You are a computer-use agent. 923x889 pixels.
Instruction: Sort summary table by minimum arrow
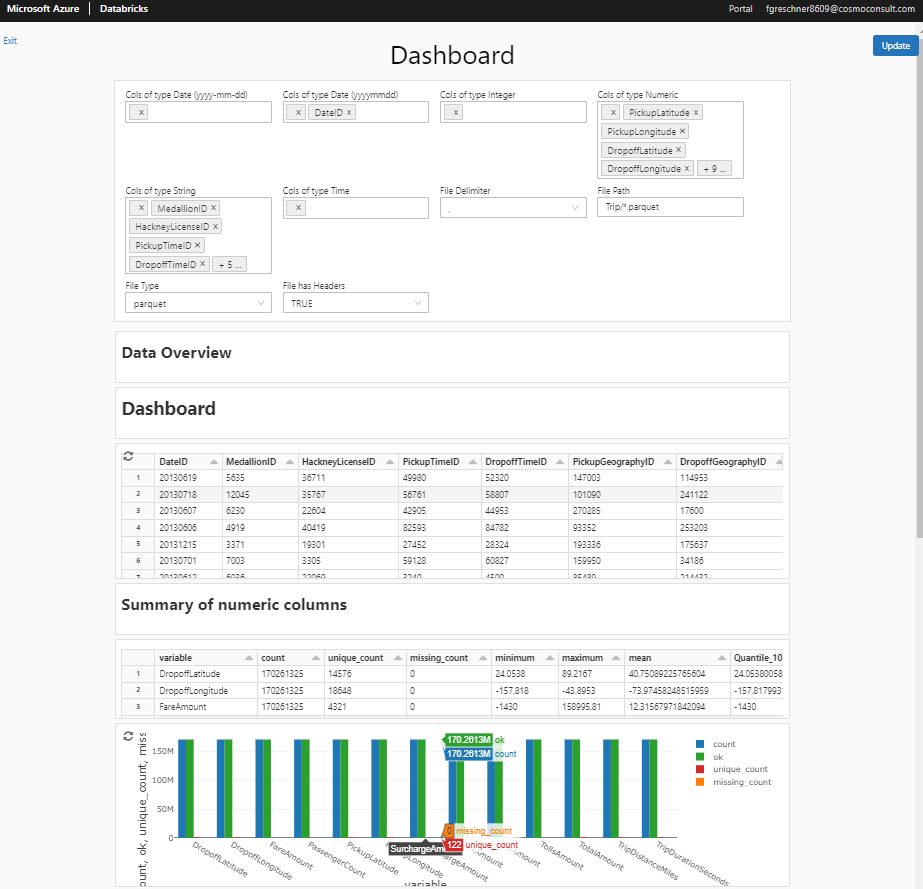click(x=549, y=658)
